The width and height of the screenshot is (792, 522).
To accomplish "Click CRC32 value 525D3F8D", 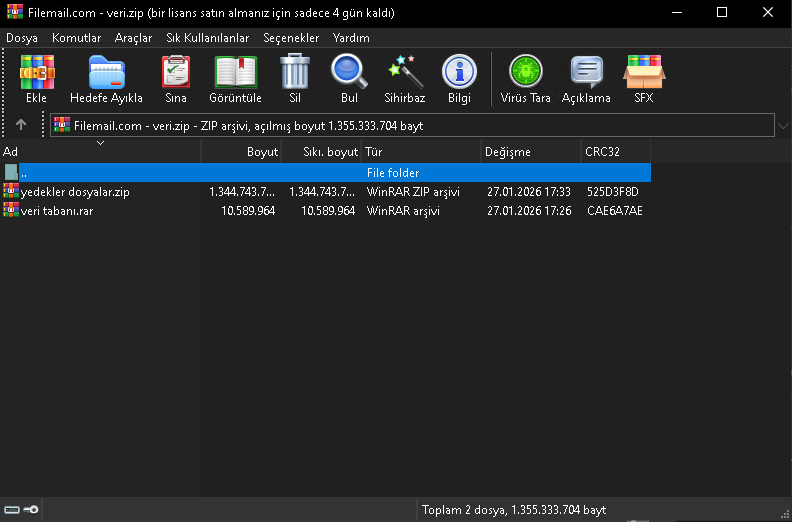I will [x=613, y=192].
